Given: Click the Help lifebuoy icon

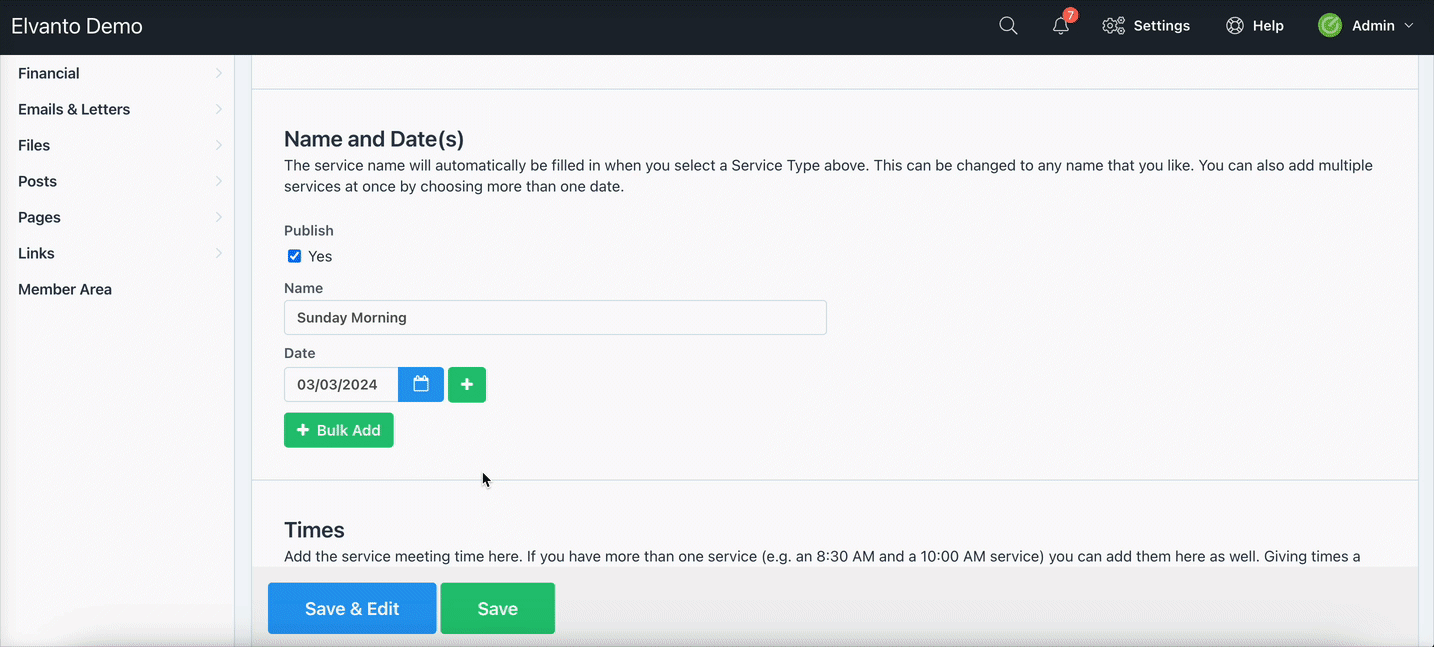Looking at the screenshot, I should pos(1235,26).
